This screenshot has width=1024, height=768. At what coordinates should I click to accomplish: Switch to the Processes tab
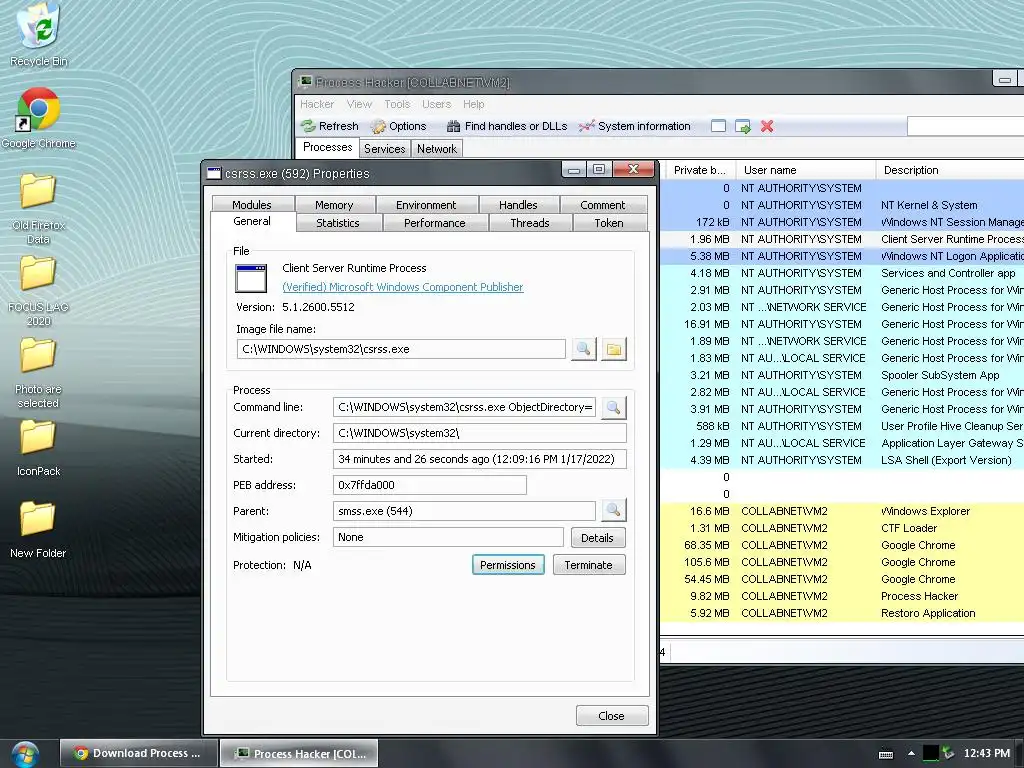(x=327, y=147)
